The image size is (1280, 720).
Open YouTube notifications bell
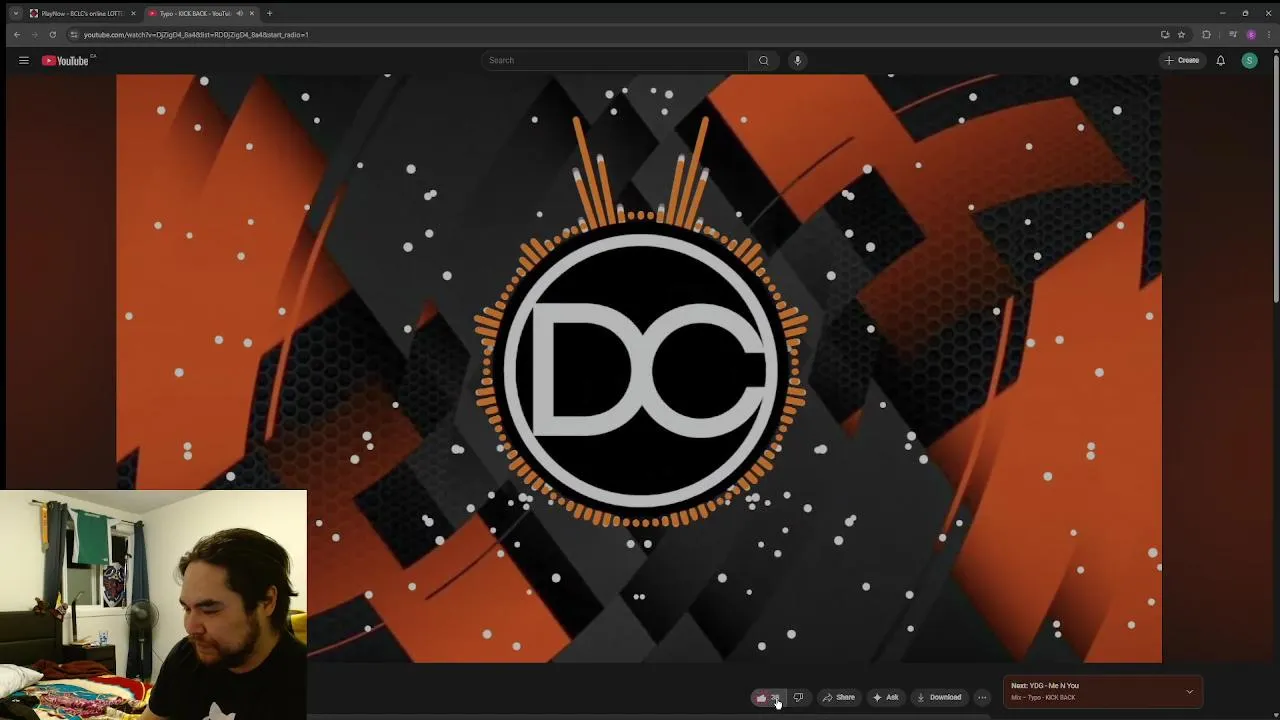1220,60
